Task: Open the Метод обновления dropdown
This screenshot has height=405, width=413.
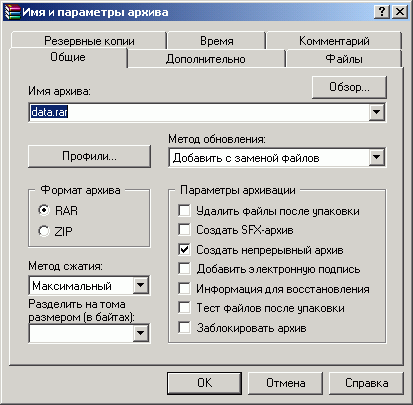Action: 377,157
